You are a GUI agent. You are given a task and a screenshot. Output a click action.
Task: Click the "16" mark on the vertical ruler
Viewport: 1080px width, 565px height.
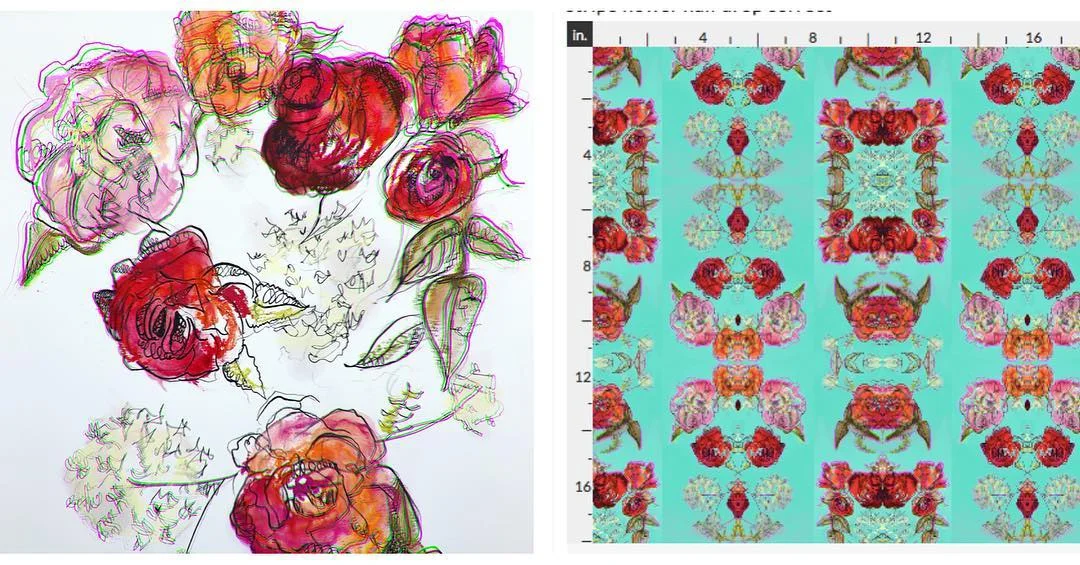click(583, 487)
